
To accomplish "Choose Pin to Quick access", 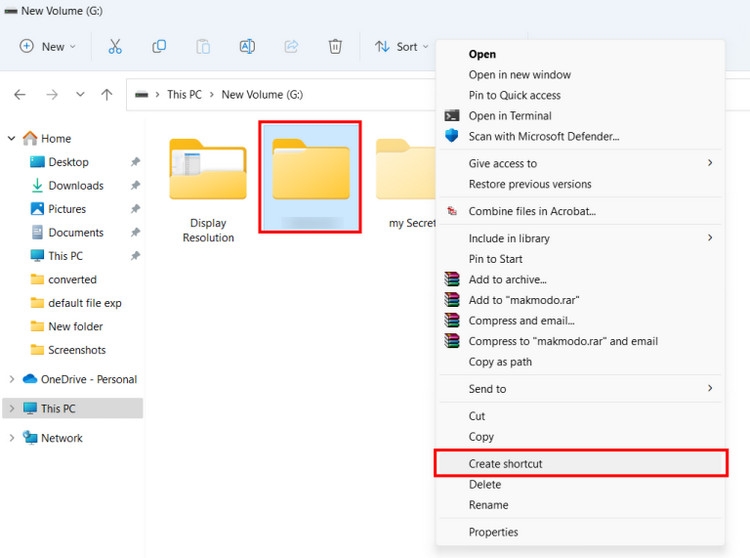I will pos(580,95).
